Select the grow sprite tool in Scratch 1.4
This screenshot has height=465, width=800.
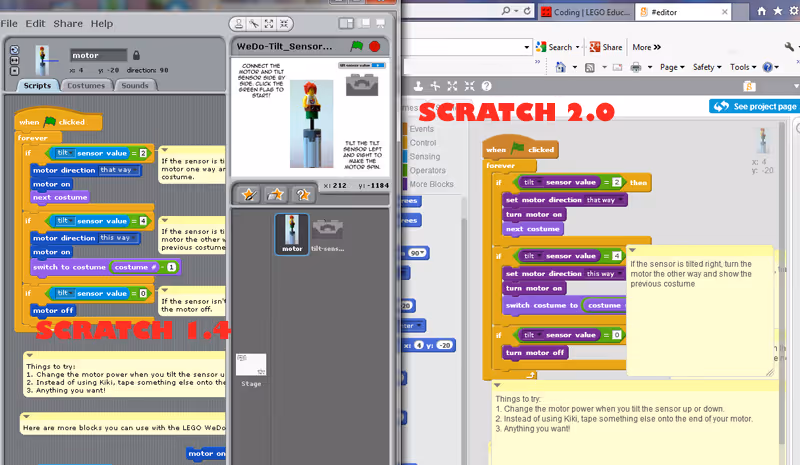tap(269, 23)
